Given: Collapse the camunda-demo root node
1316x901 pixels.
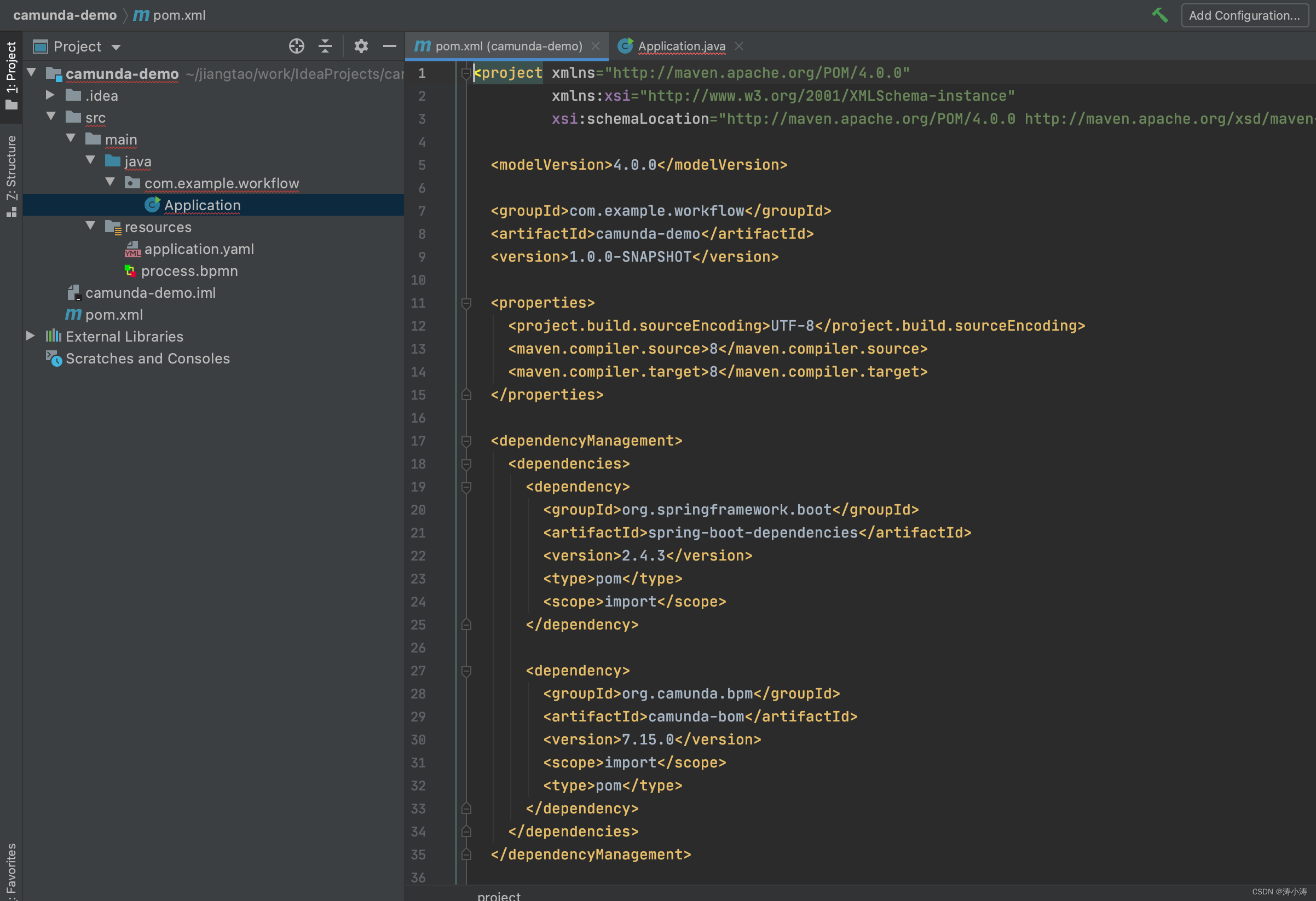Looking at the screenshot, I should tap(32, 72).
